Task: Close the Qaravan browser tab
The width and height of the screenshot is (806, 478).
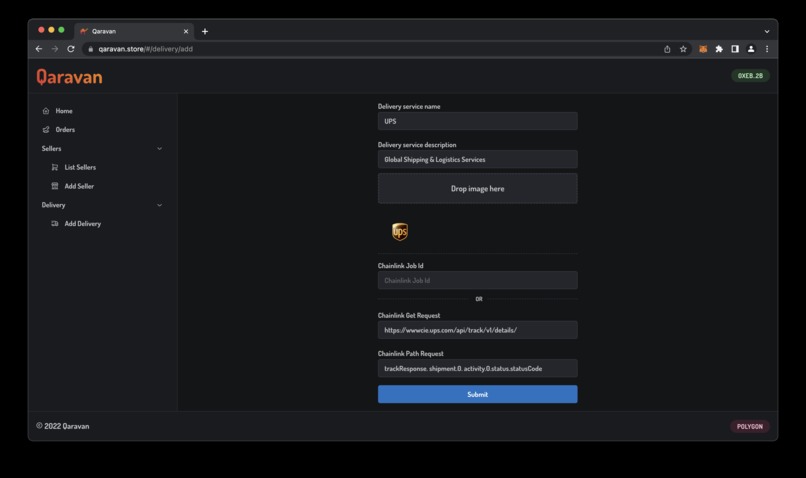Action: [186, 31]
